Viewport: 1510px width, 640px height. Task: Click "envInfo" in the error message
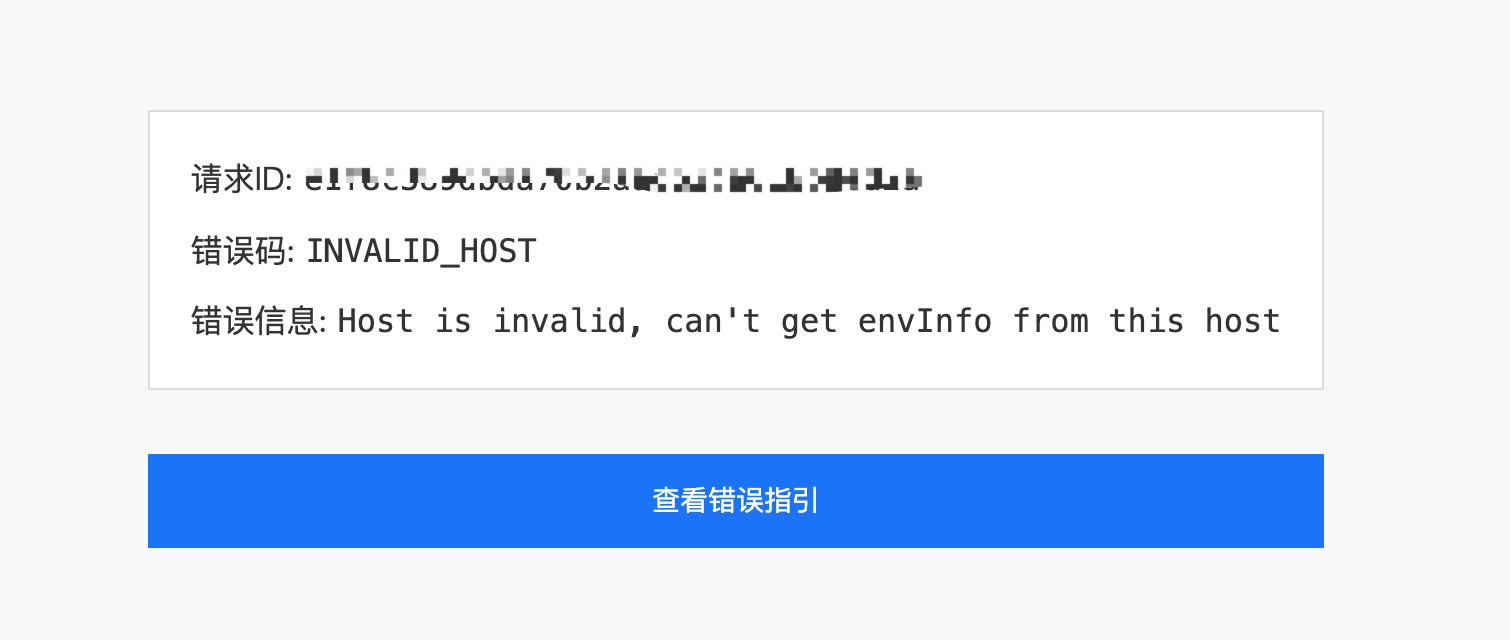coord(925,321)
